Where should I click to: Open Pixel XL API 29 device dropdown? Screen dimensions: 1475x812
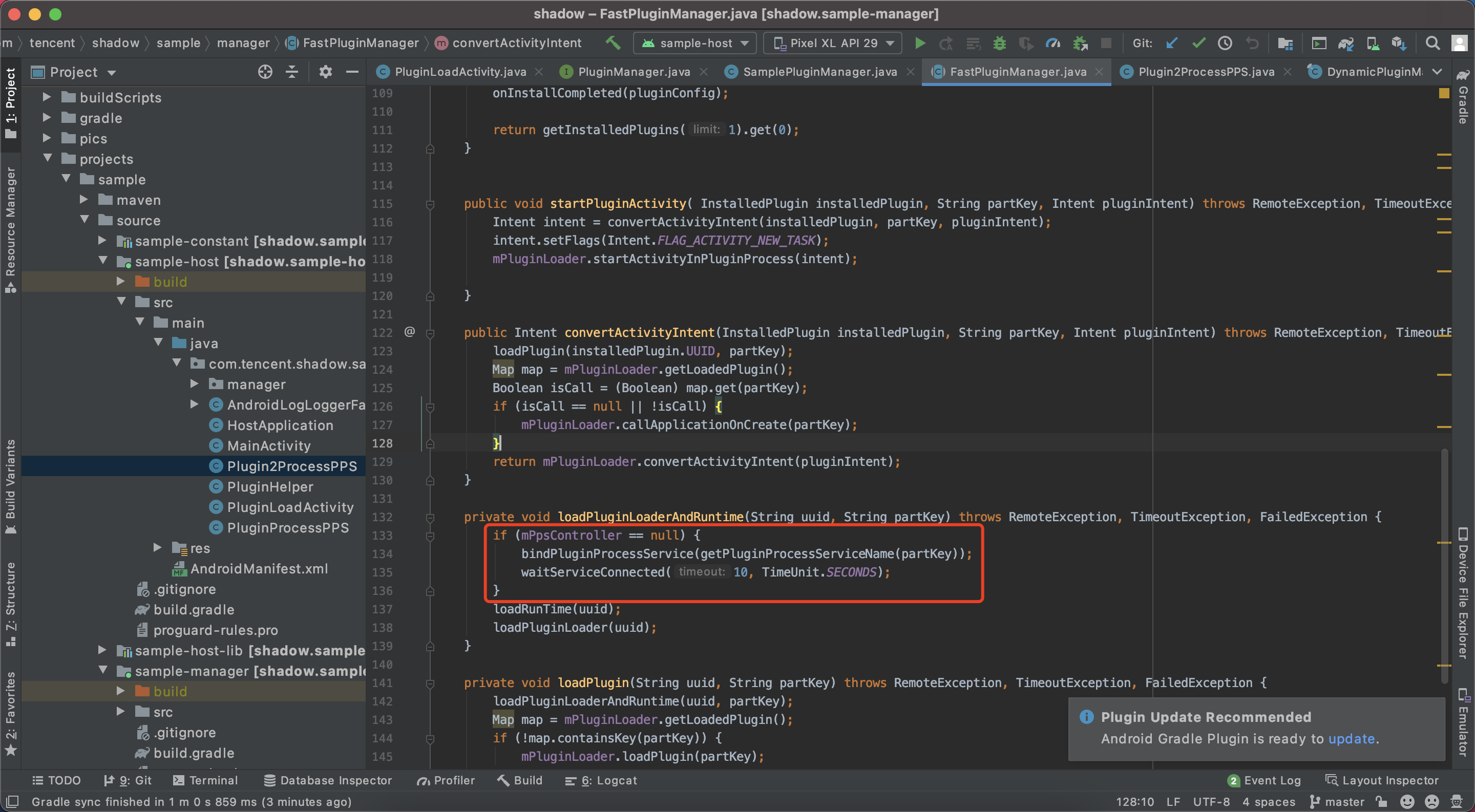[833, 43]
